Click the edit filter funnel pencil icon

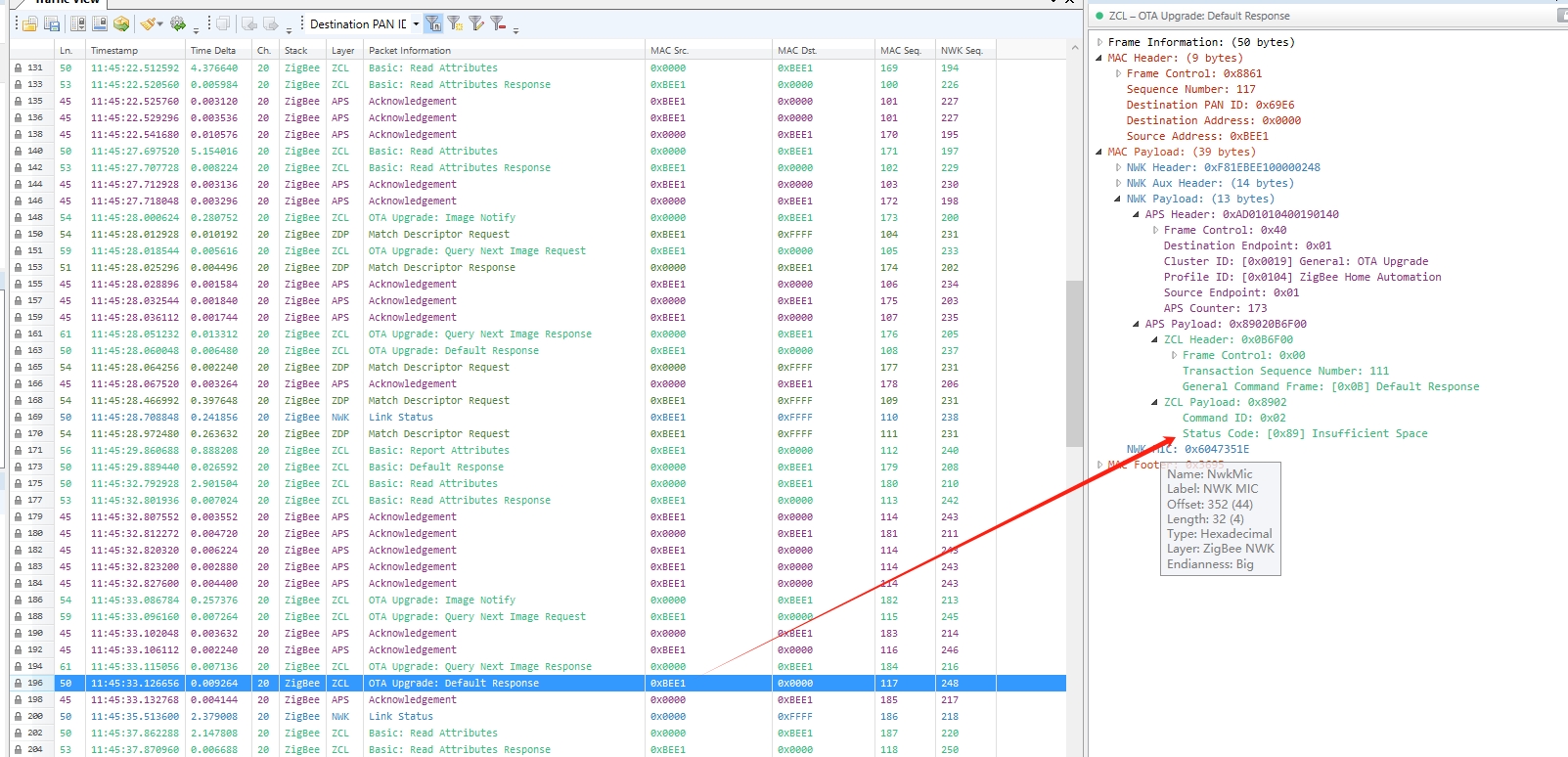(x=476, y=23)
